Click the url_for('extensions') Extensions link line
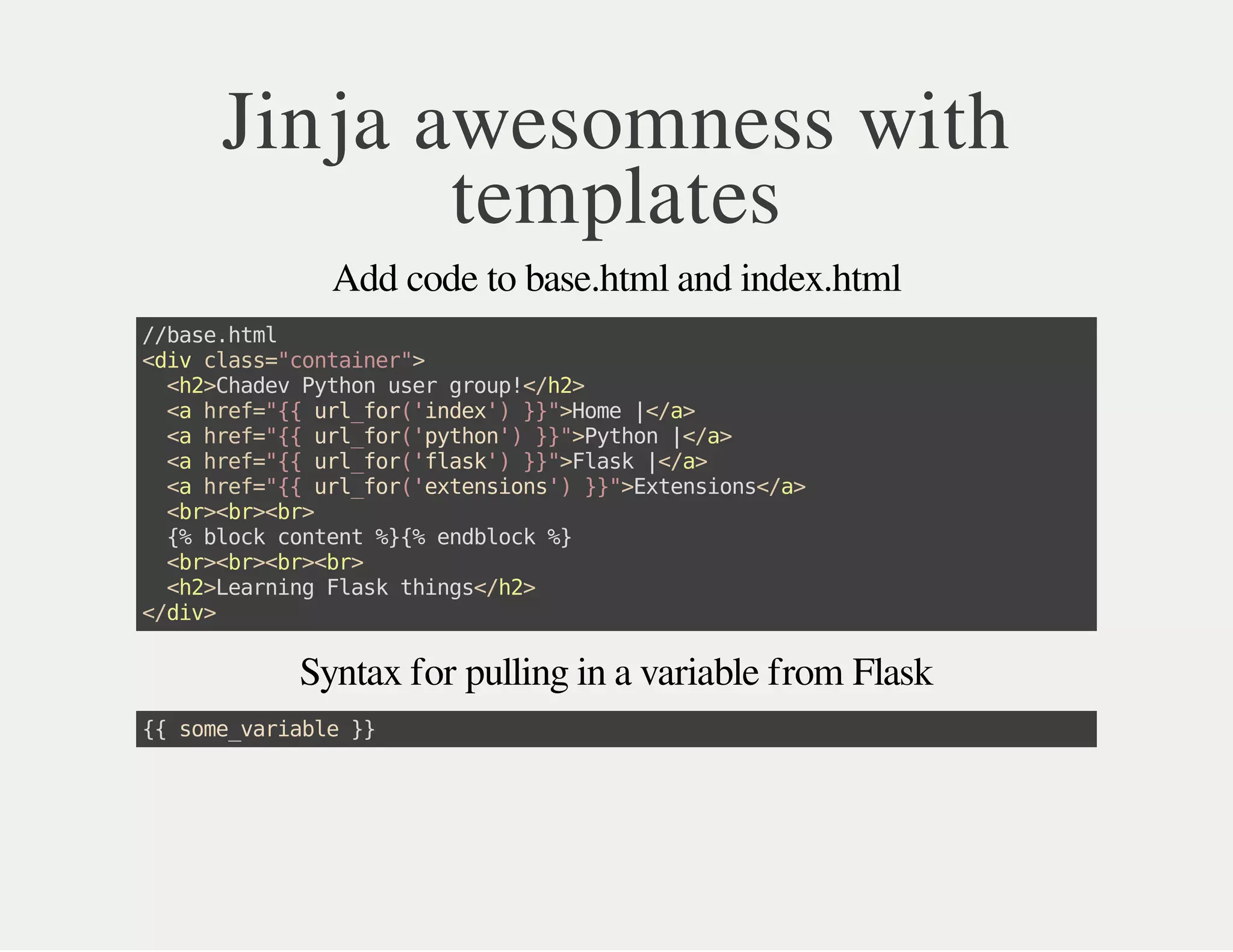Viewport: 1233px width, 952px height. (486, 487)
